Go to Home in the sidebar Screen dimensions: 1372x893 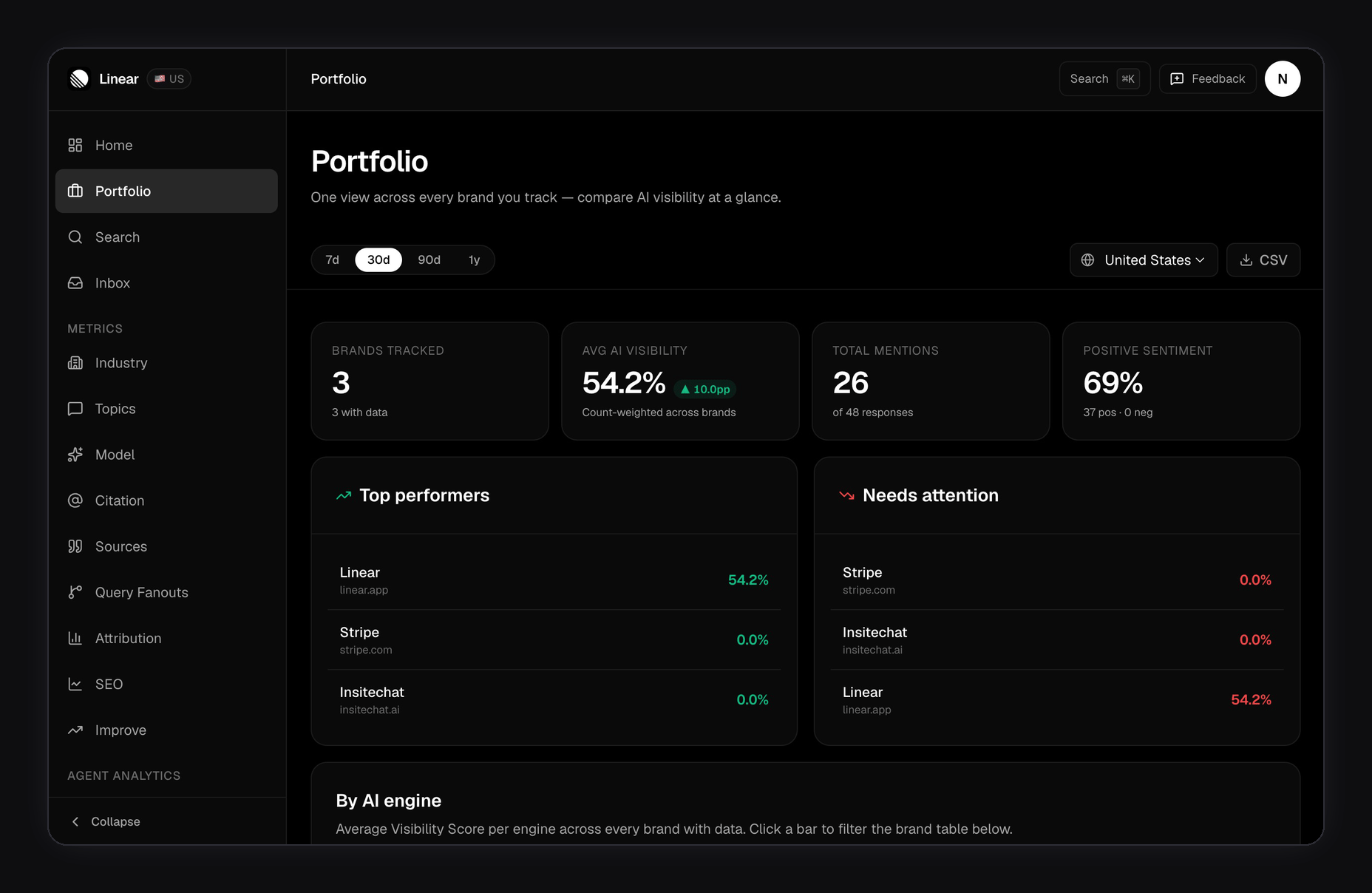pyautogui.click(x=166, y=145)
